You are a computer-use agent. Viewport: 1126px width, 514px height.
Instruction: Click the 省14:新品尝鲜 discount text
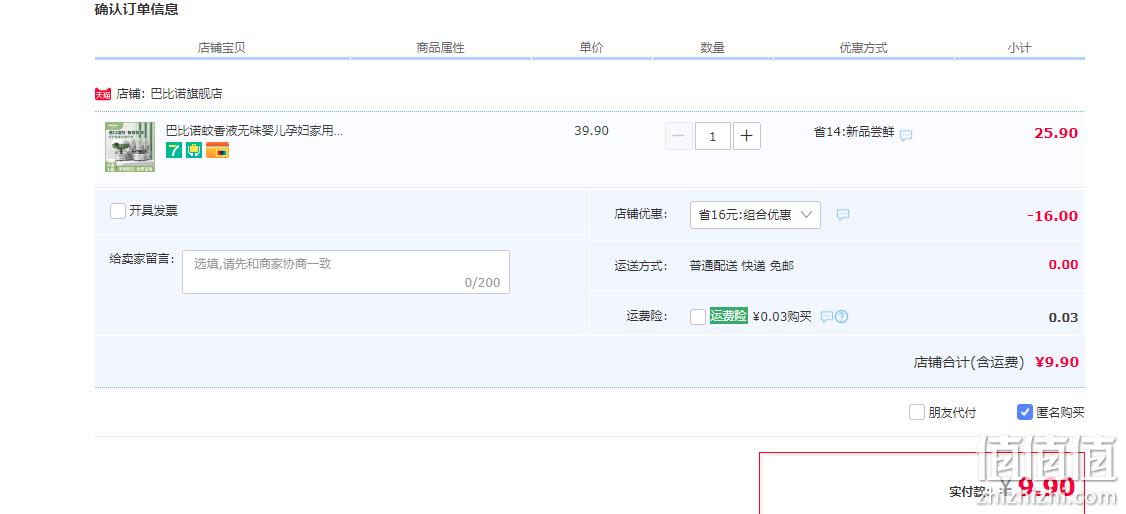point(854,132)
